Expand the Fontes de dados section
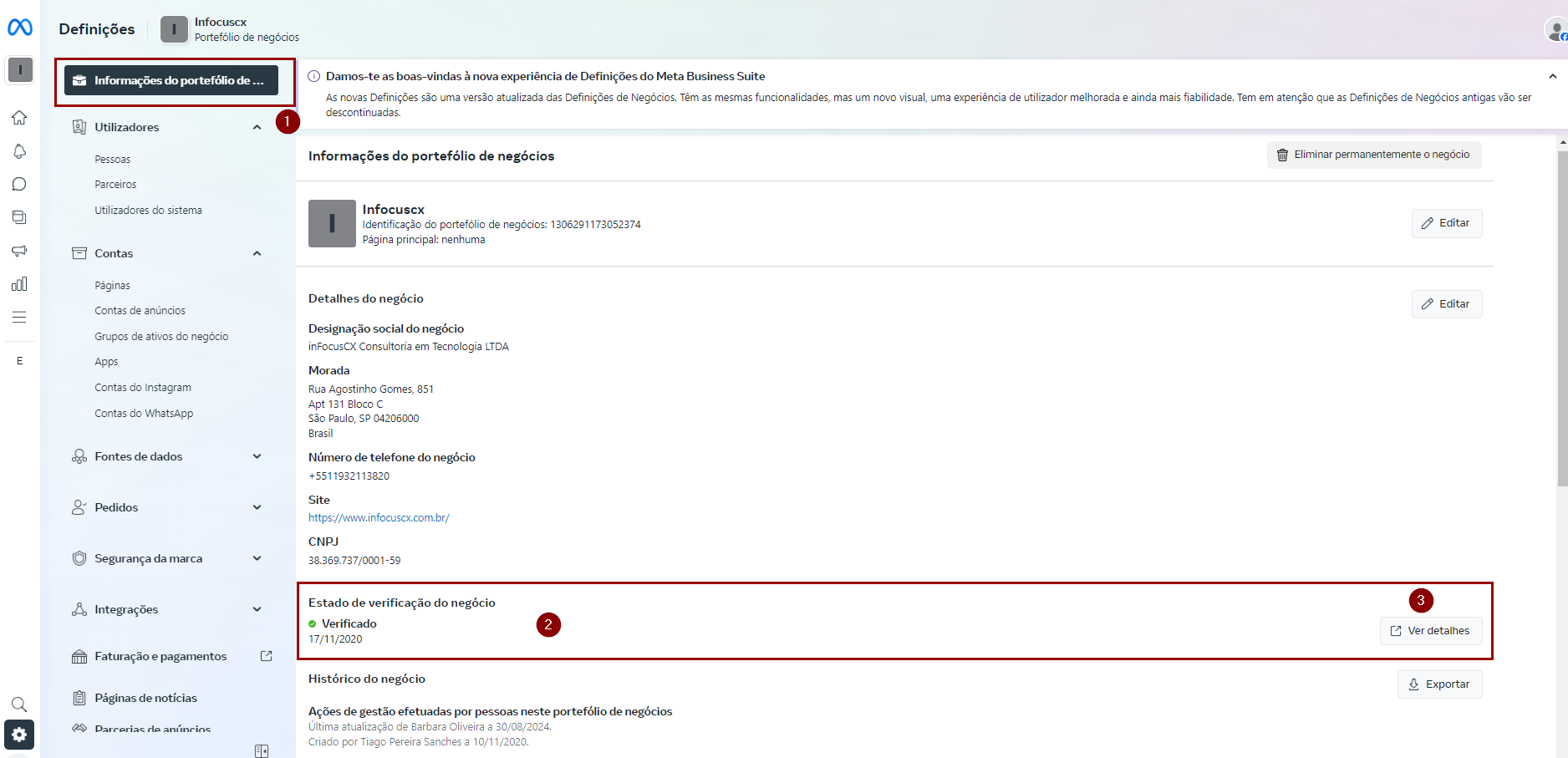This screenshot has width=1568, height=758. point(257,456)
